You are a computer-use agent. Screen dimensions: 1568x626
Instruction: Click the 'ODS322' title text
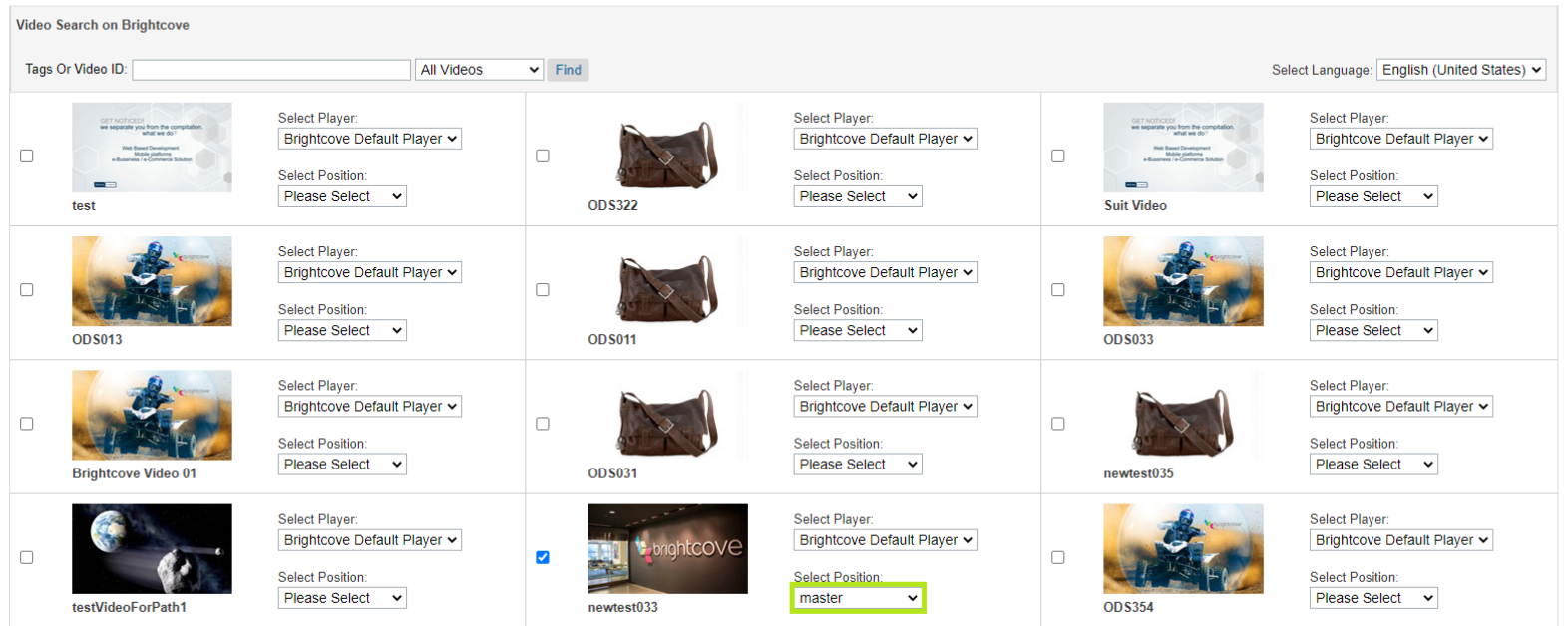[612, 205]
